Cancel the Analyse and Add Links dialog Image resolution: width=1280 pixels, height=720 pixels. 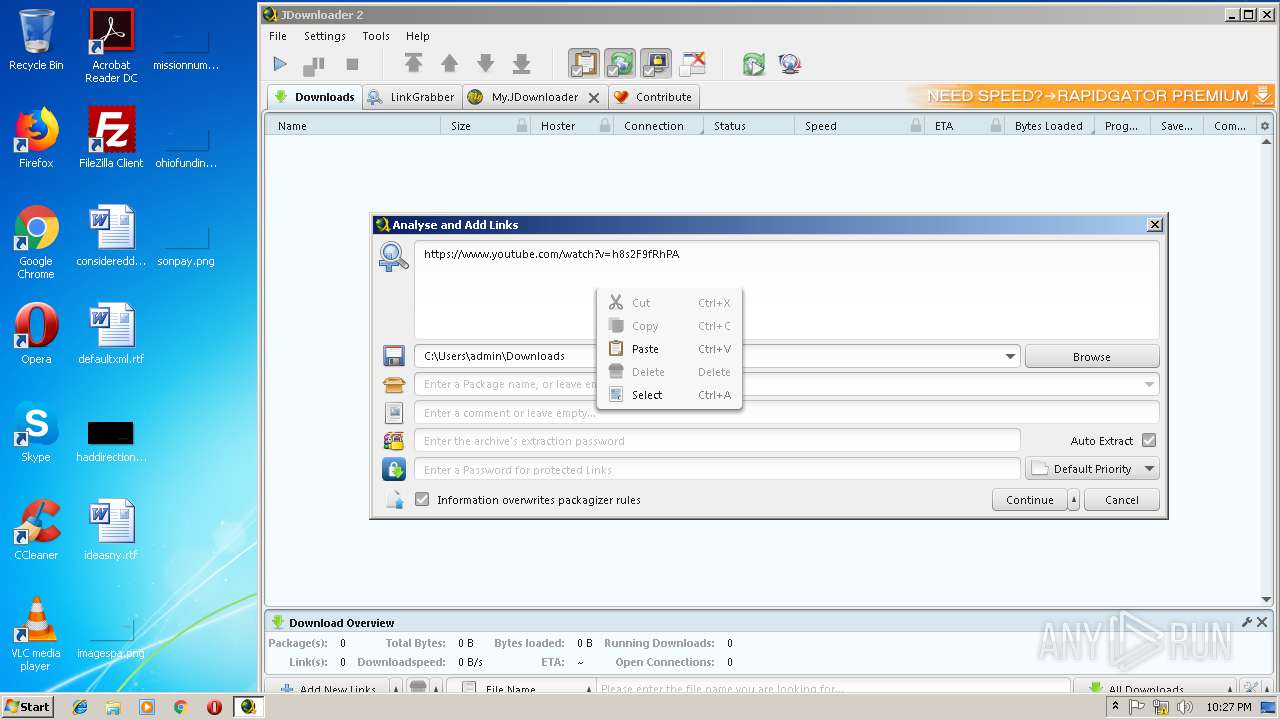[1121, 500]
